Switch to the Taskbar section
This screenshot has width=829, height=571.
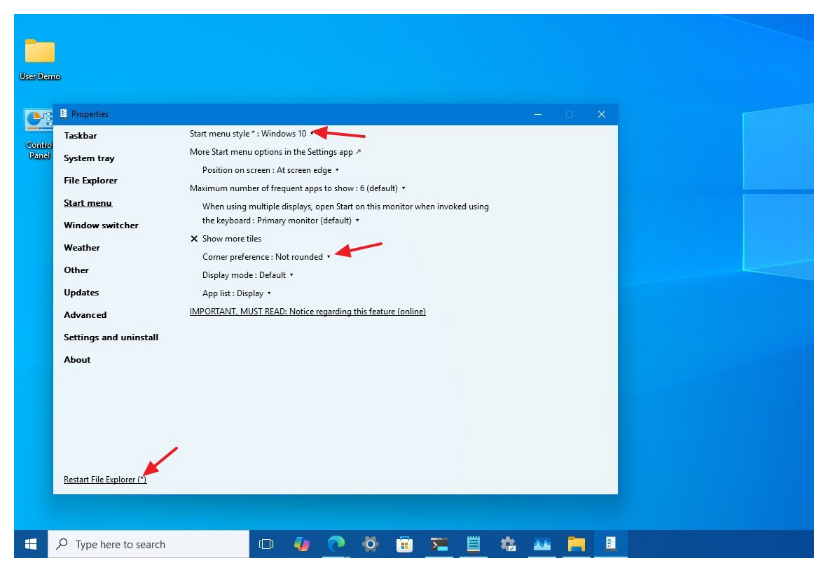(80, 136)
